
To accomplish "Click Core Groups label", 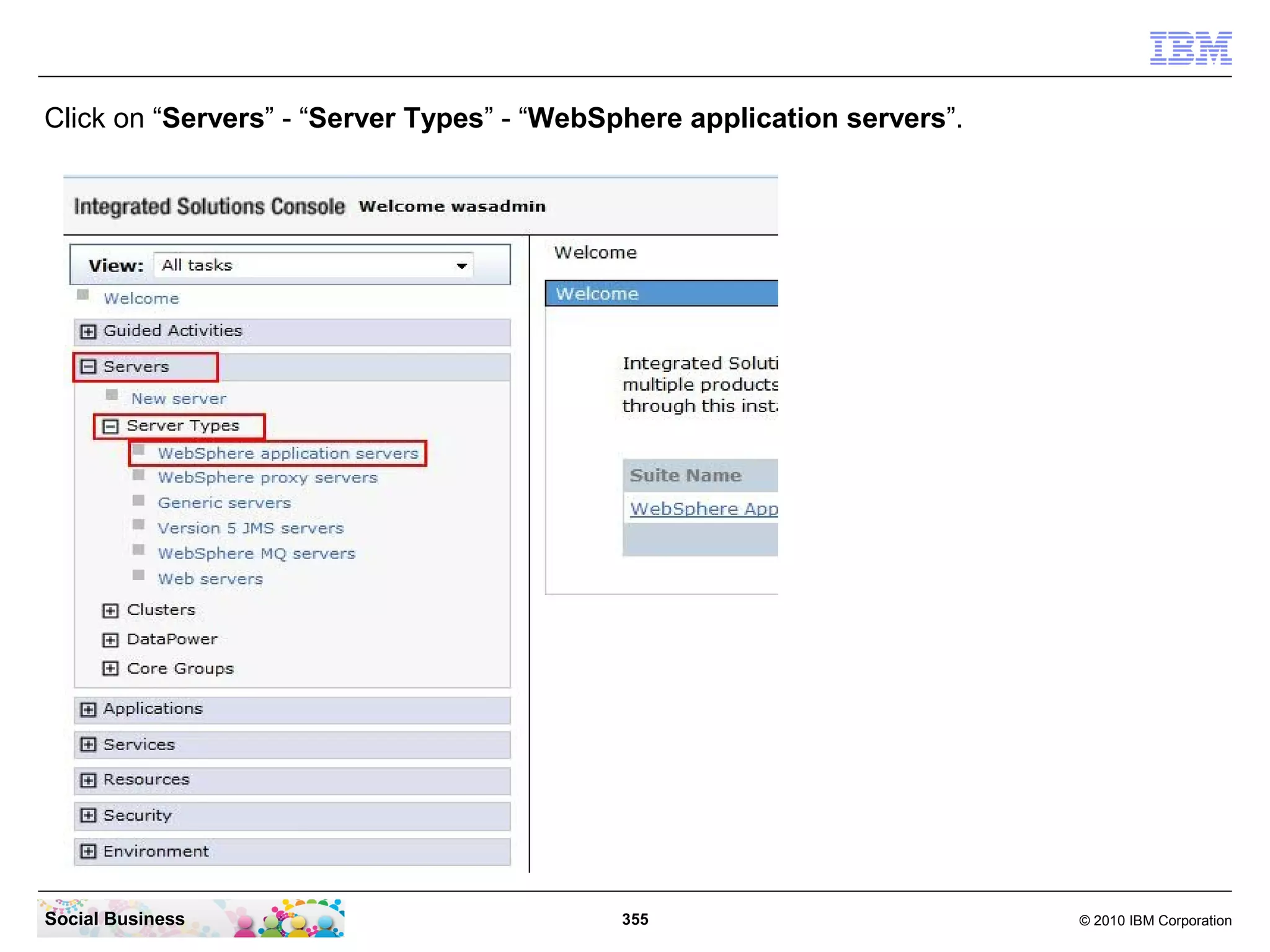I will coord(180,669).
